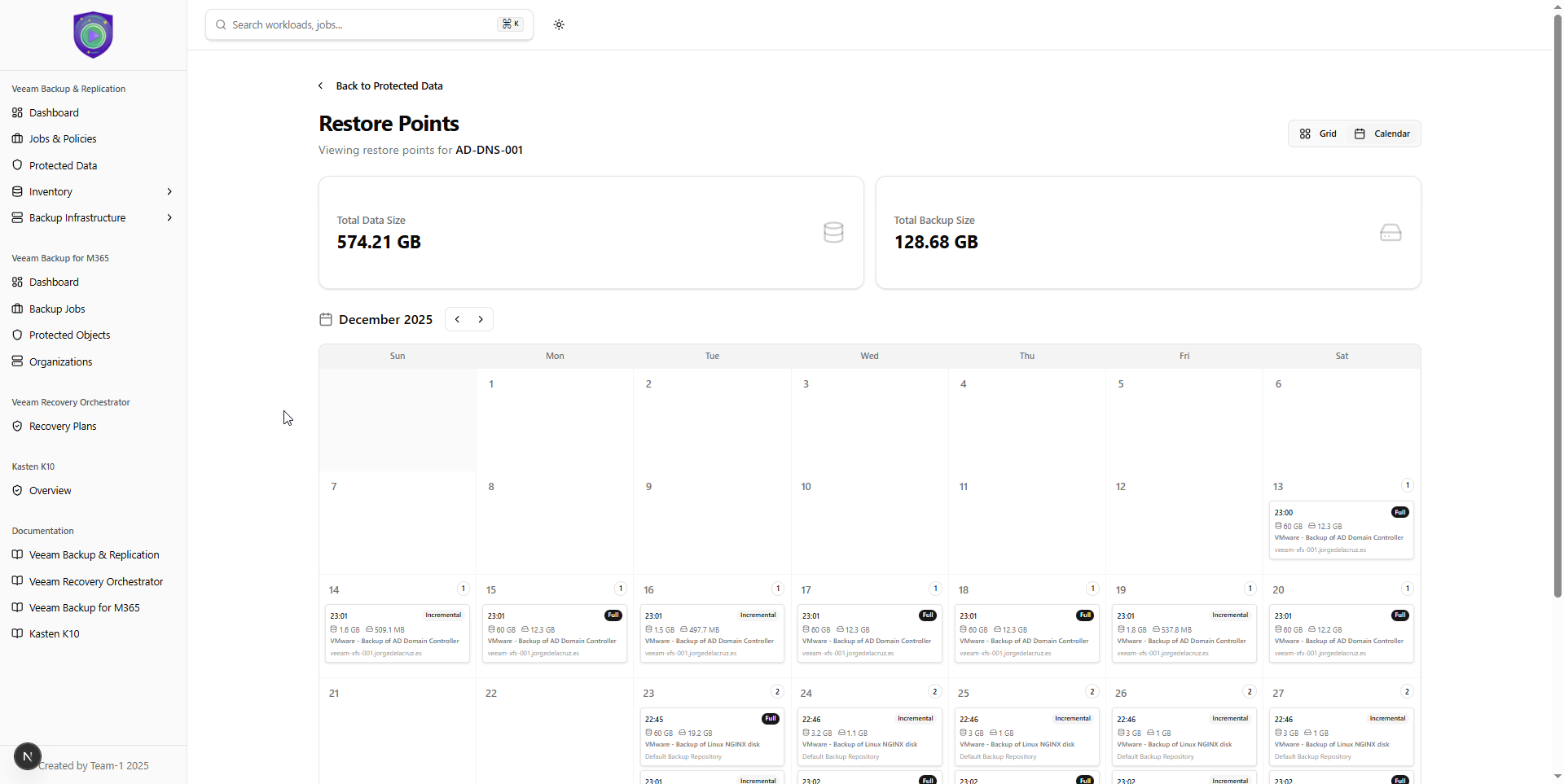Click the drive icon on Total Backup Size card
The width and height of the screenshot is (1564, 784).
tap(1390, 232)
